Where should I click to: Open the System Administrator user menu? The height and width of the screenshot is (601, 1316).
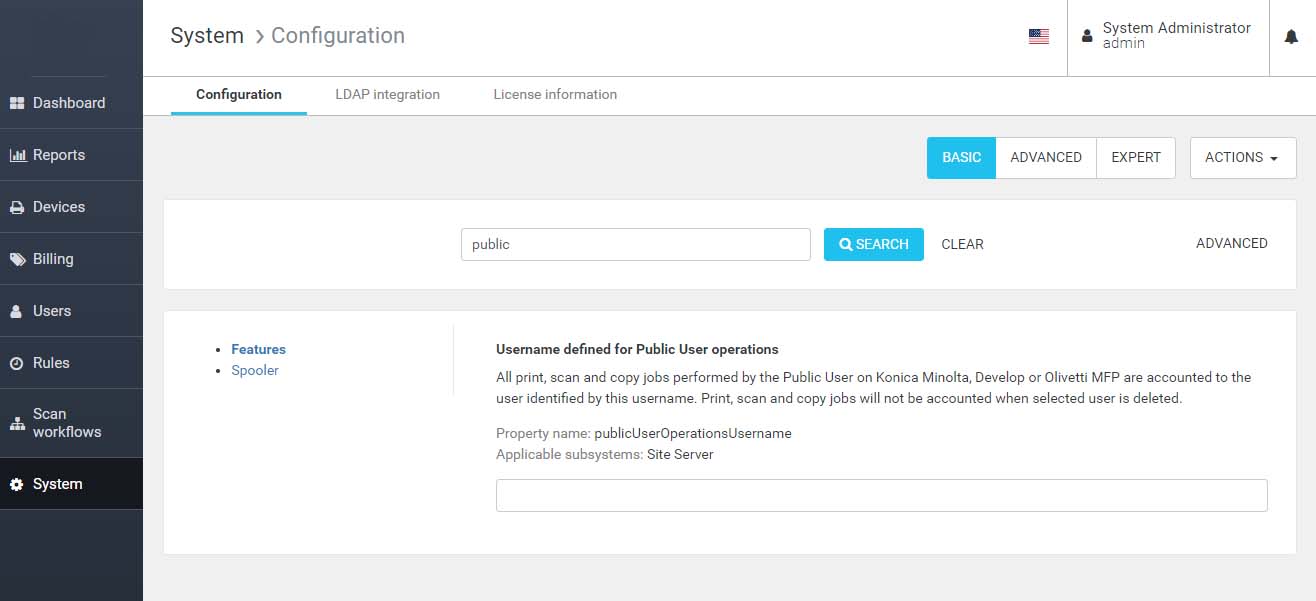click(1168, 36)
